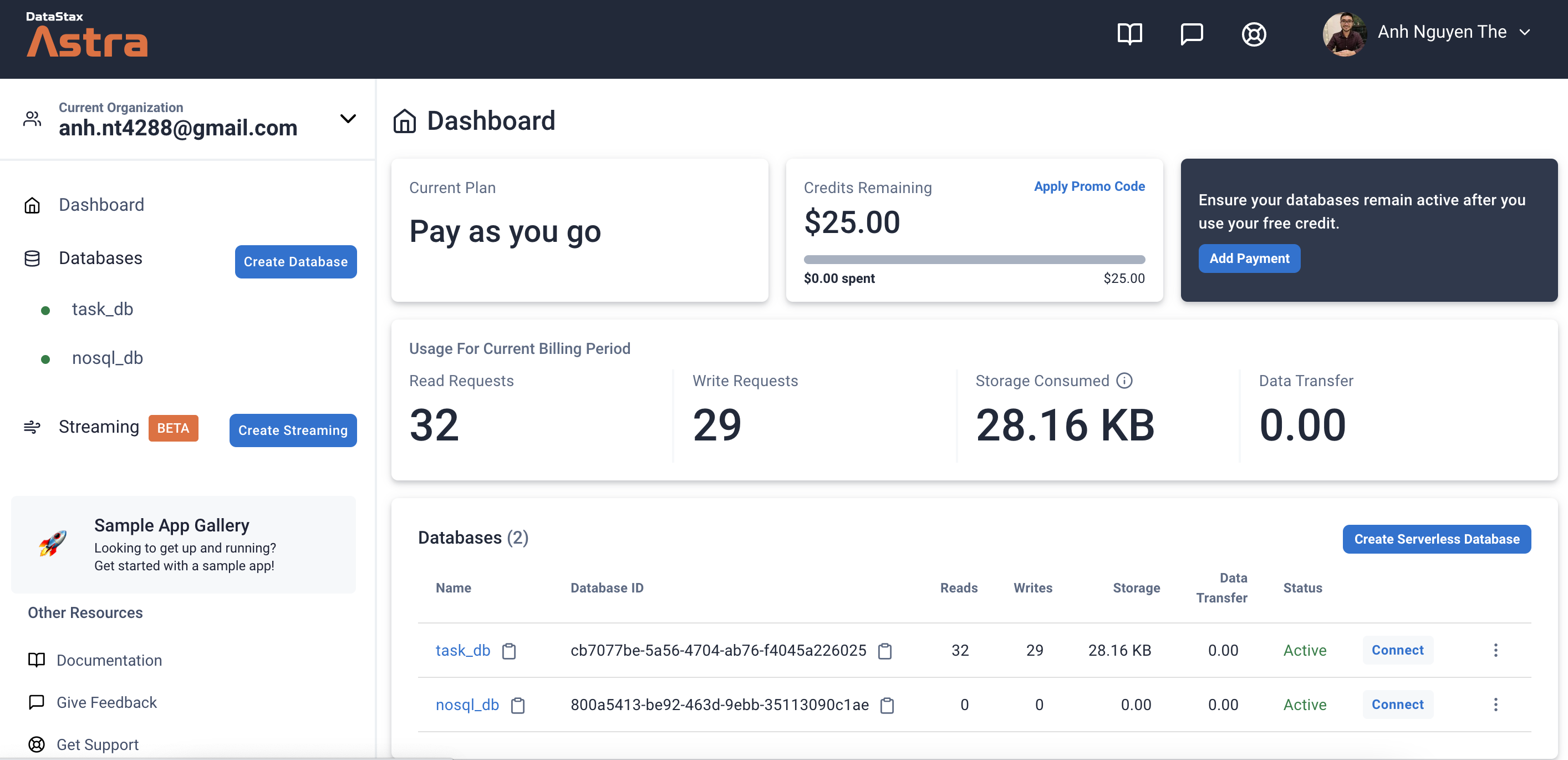The width and height of the screenshot is (1568, 760).
Task: Open the documentation book icon in top bar
Action: pos(1130,34)
